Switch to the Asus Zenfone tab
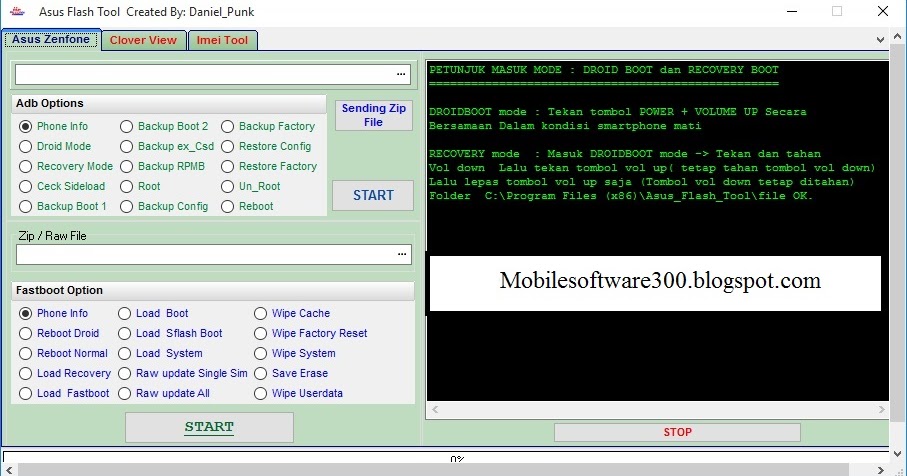The height and width of the screenshot is (476, 907). [51, 39]
